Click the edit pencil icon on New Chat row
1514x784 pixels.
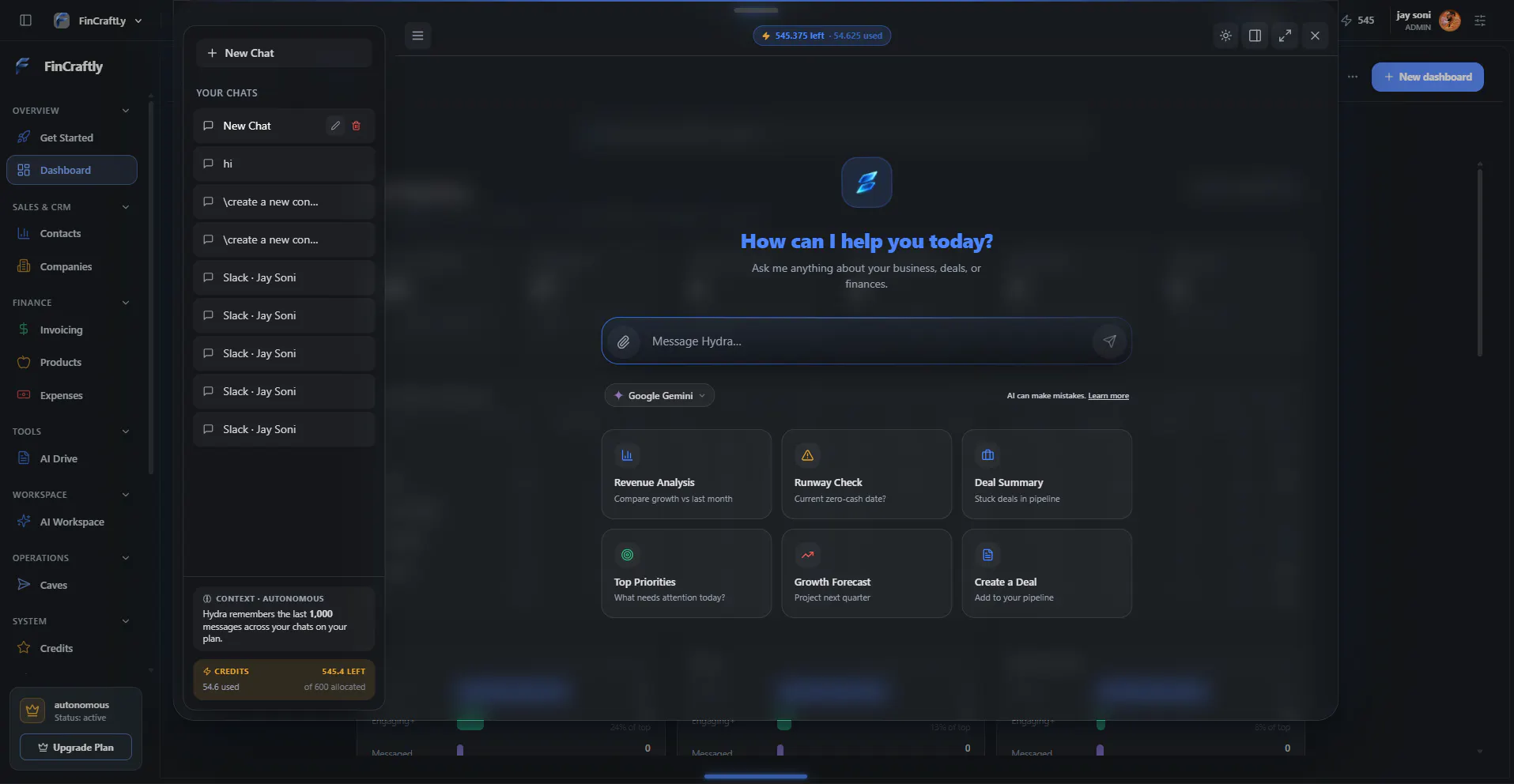point(335,126)
